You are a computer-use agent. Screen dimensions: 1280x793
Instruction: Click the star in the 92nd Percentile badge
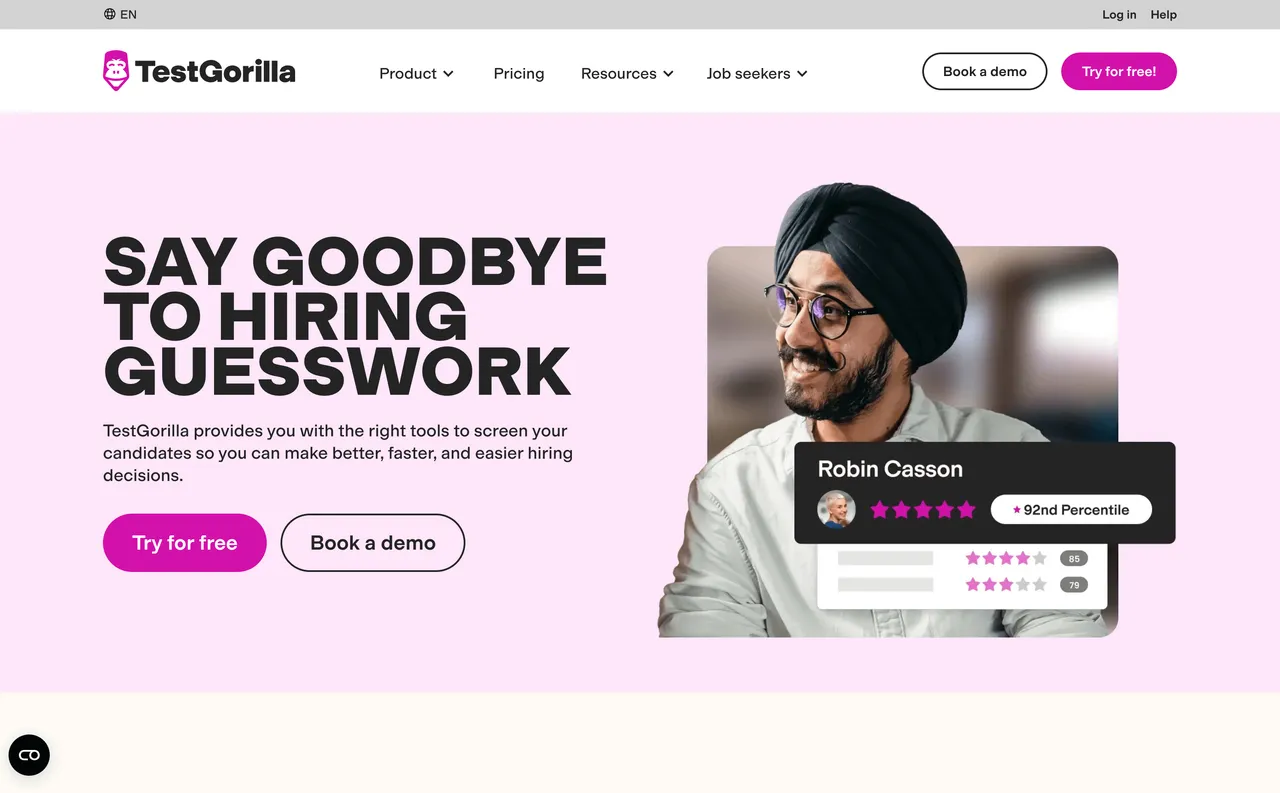tap(1017, 510)
